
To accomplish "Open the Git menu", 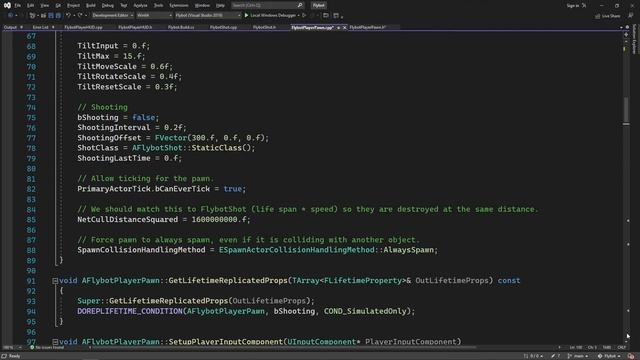I will click(x=58, y=5).
